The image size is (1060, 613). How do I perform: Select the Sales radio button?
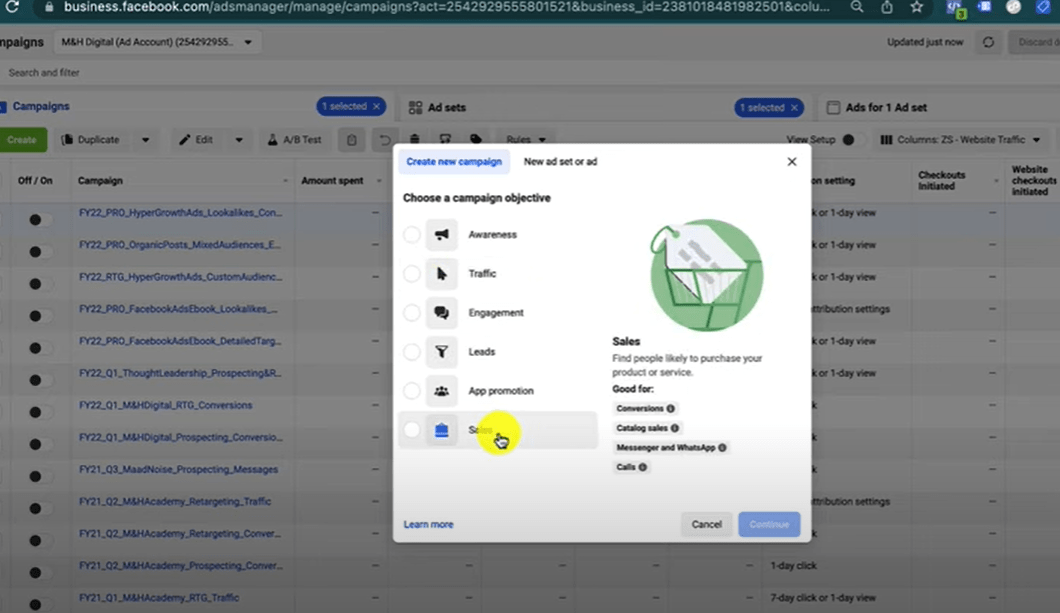[411, 430]
